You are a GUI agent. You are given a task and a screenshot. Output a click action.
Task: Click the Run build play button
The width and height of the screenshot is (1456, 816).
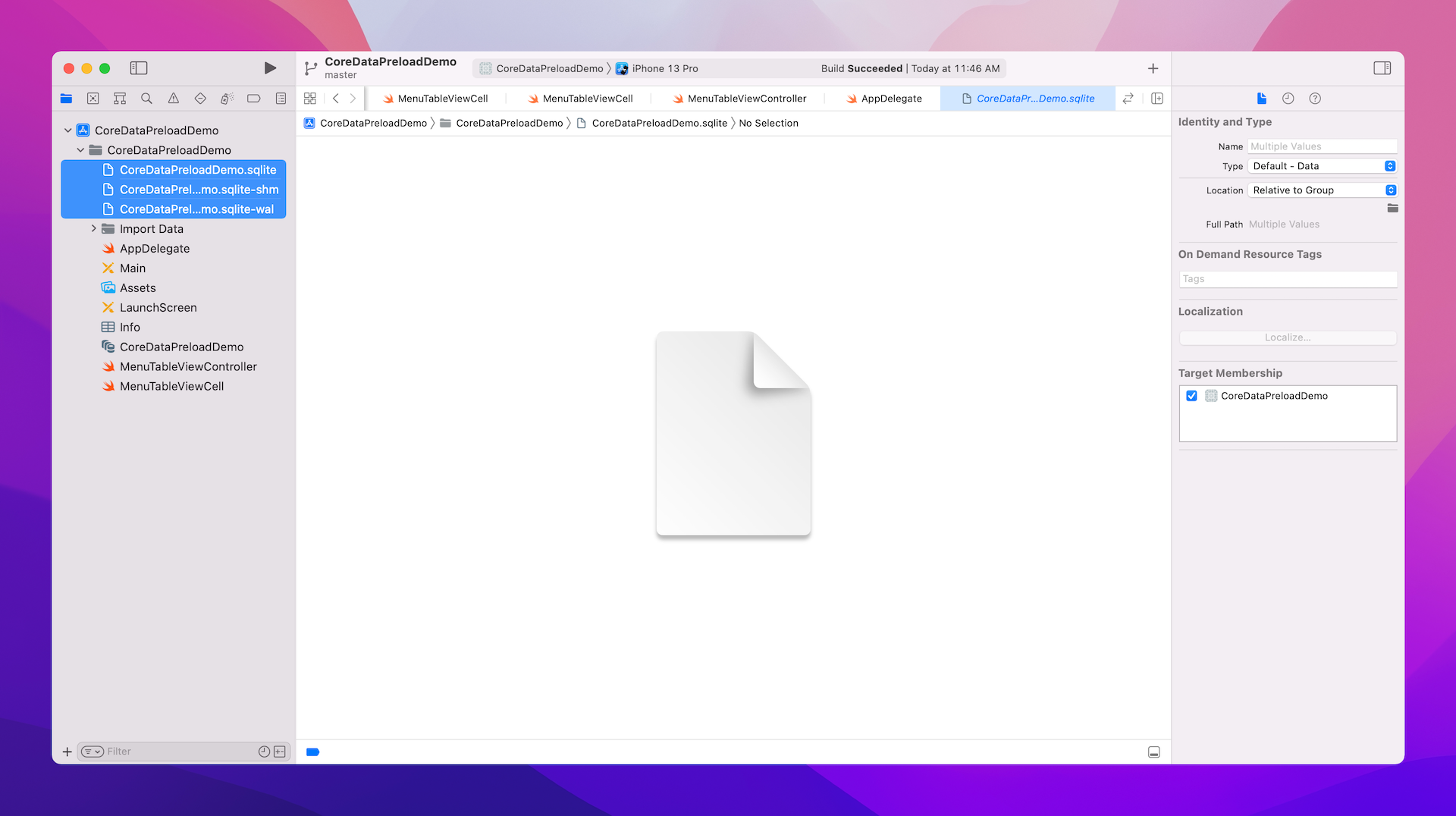click(x=270, y=68)
